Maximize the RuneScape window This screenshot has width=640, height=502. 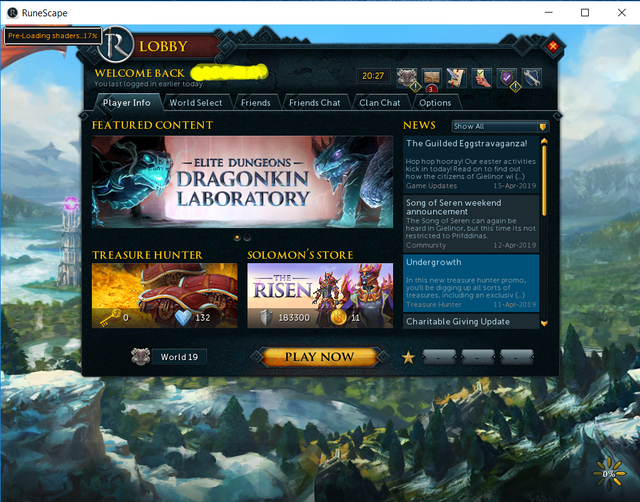tap(585, 13)
